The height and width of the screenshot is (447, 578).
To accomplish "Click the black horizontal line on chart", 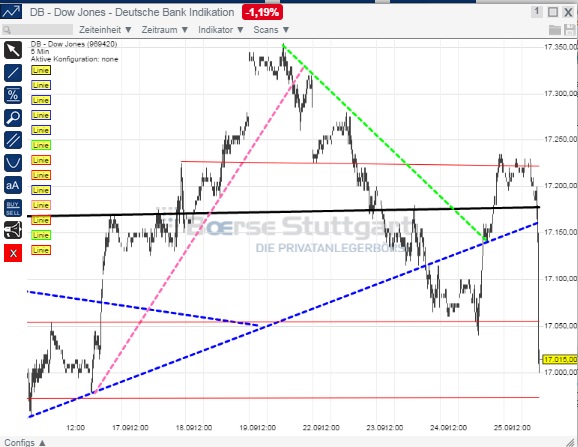I will pyautogui.click(x=283, y=212).
